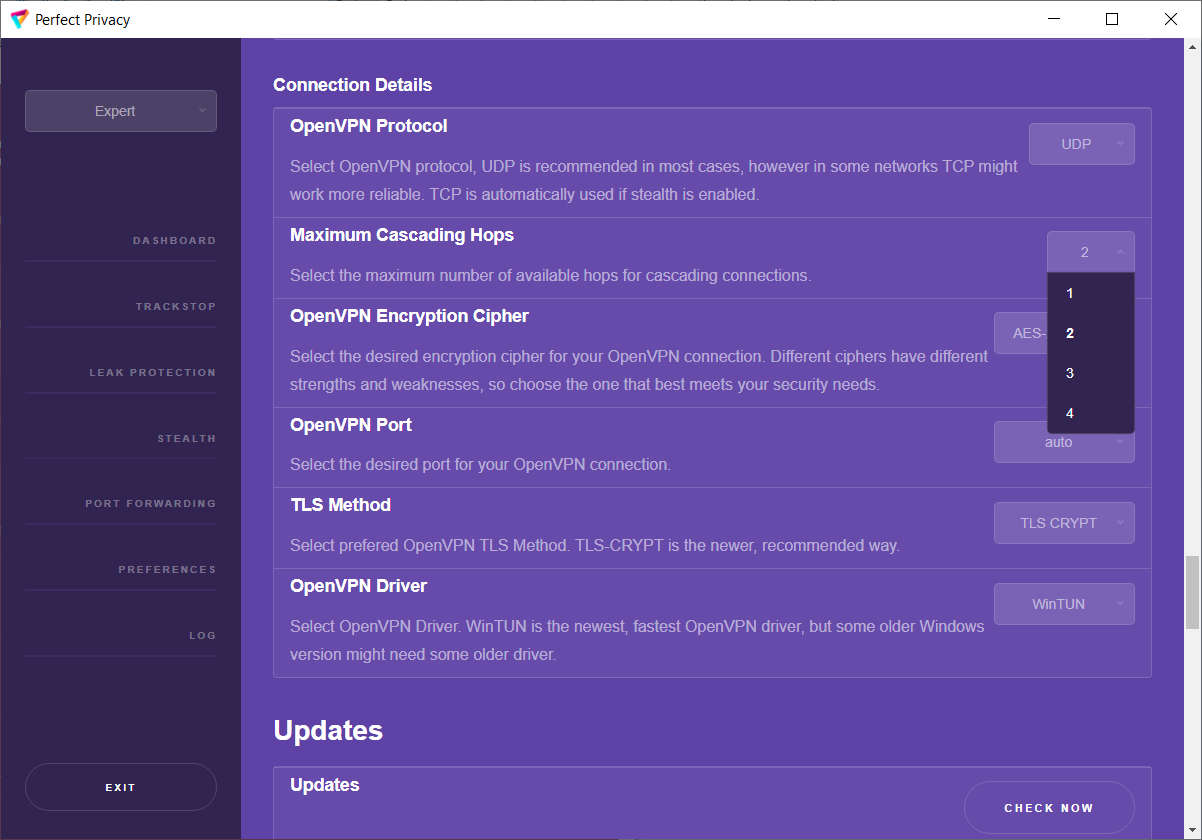Select 4 hops from the list

click(1091, 413)
